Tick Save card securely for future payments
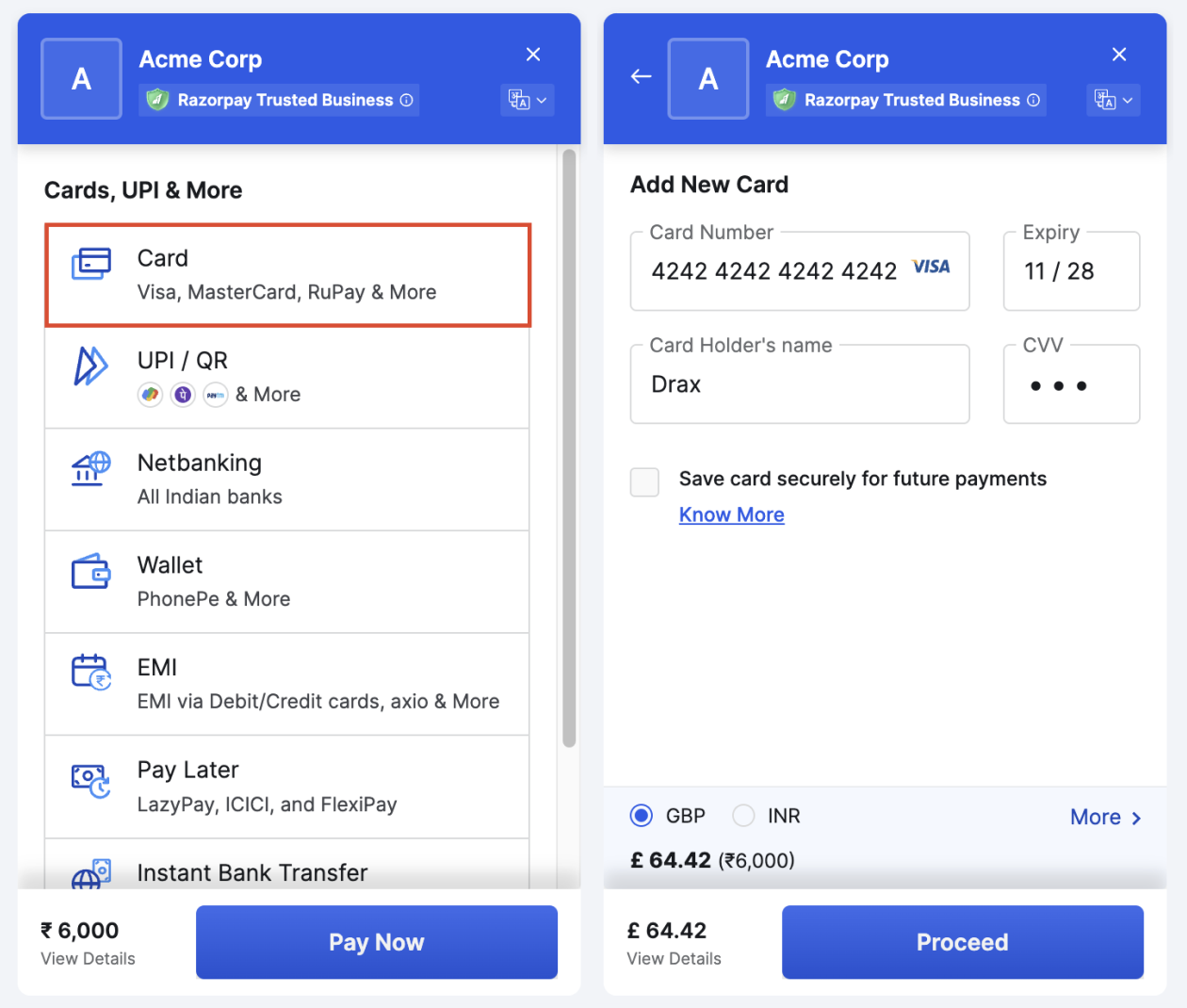This screenshot has height=1008, width=1187. pos(644,481)
